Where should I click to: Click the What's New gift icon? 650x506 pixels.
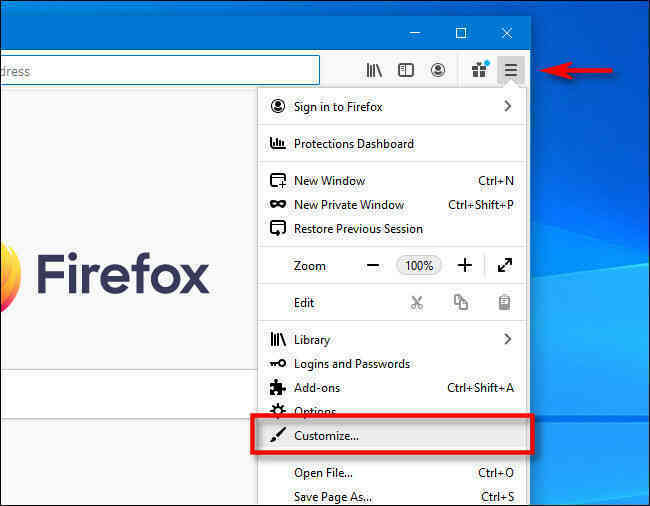[x=480, y=69]
